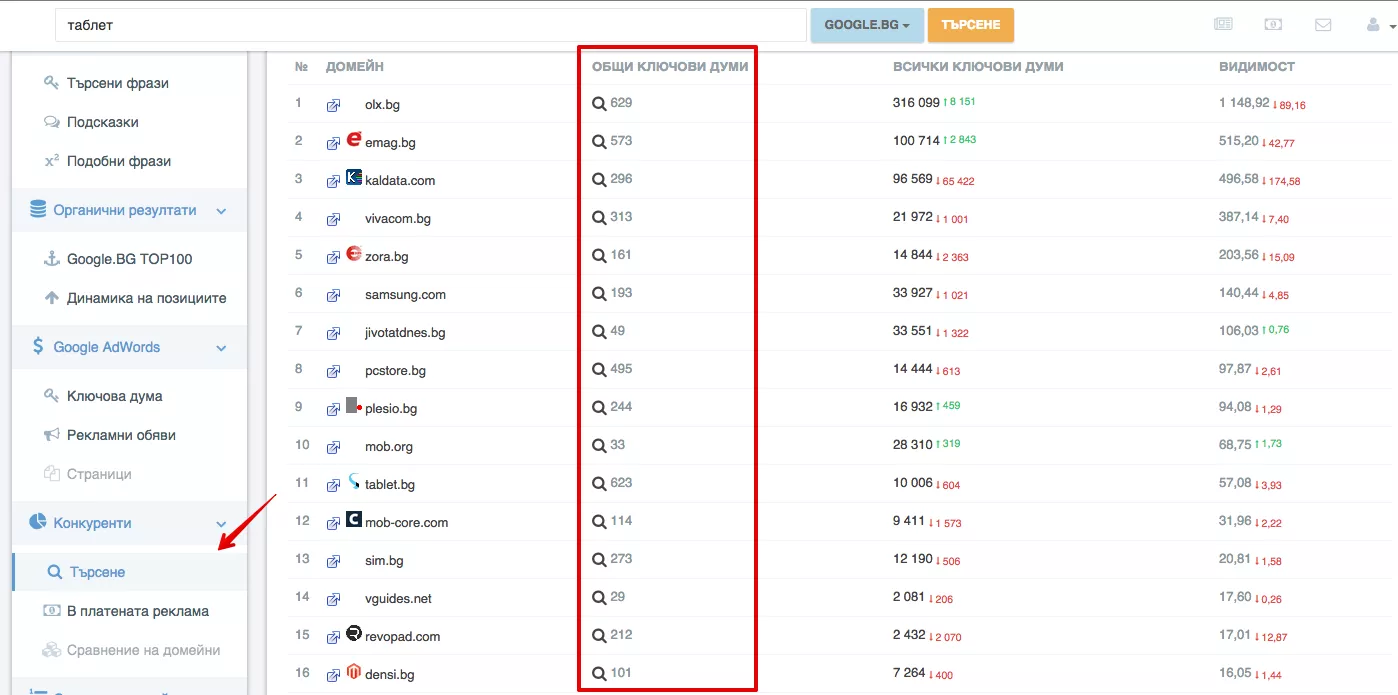Open external link icon for plesio.bg
Screen dimensions: 1398x695
(x=333, y=409)
